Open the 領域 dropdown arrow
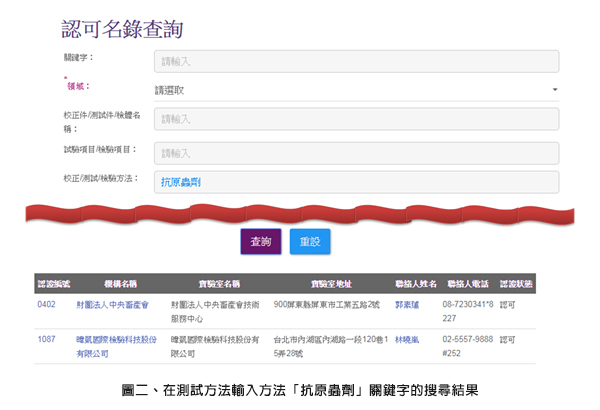 (554, 90)
